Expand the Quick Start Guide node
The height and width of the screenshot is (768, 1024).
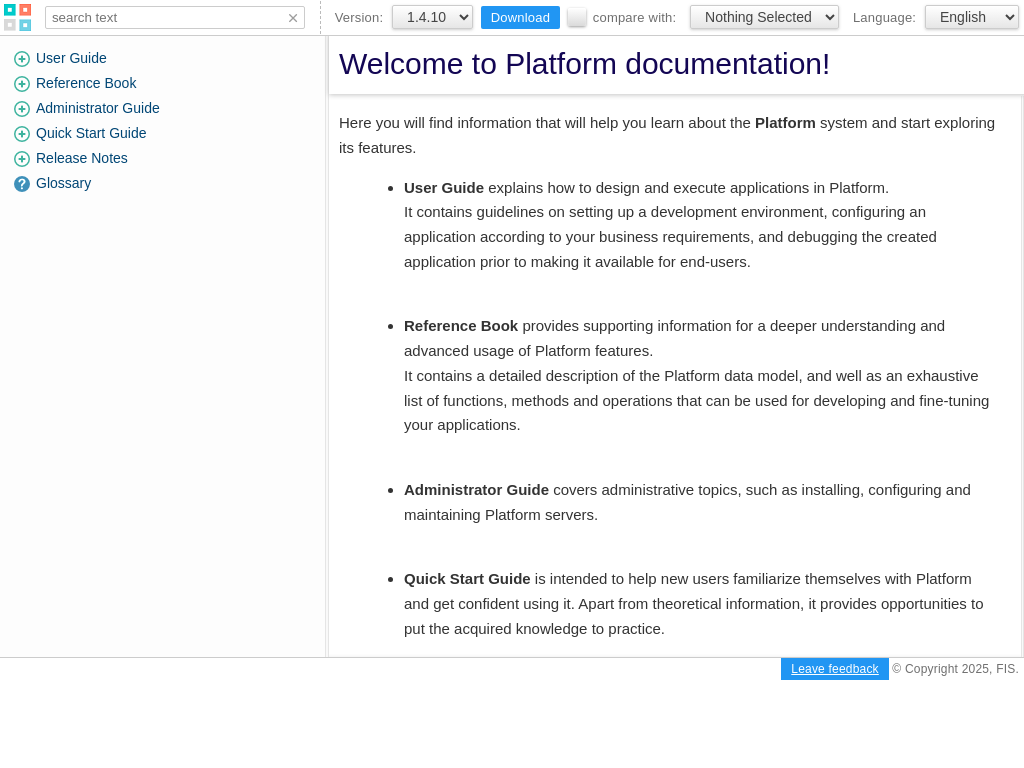[22, 134]
